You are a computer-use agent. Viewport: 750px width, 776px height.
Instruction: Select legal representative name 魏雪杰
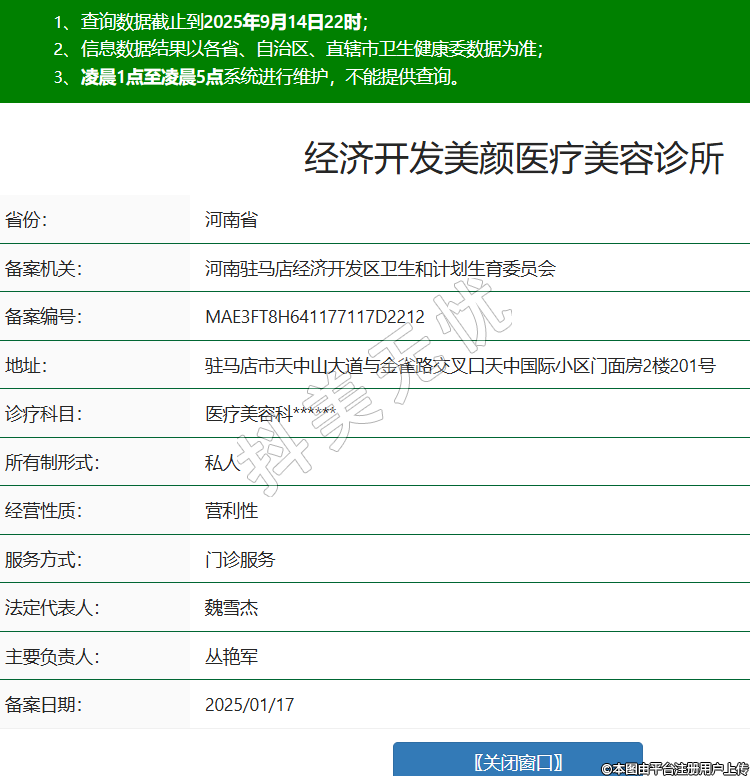231,608
